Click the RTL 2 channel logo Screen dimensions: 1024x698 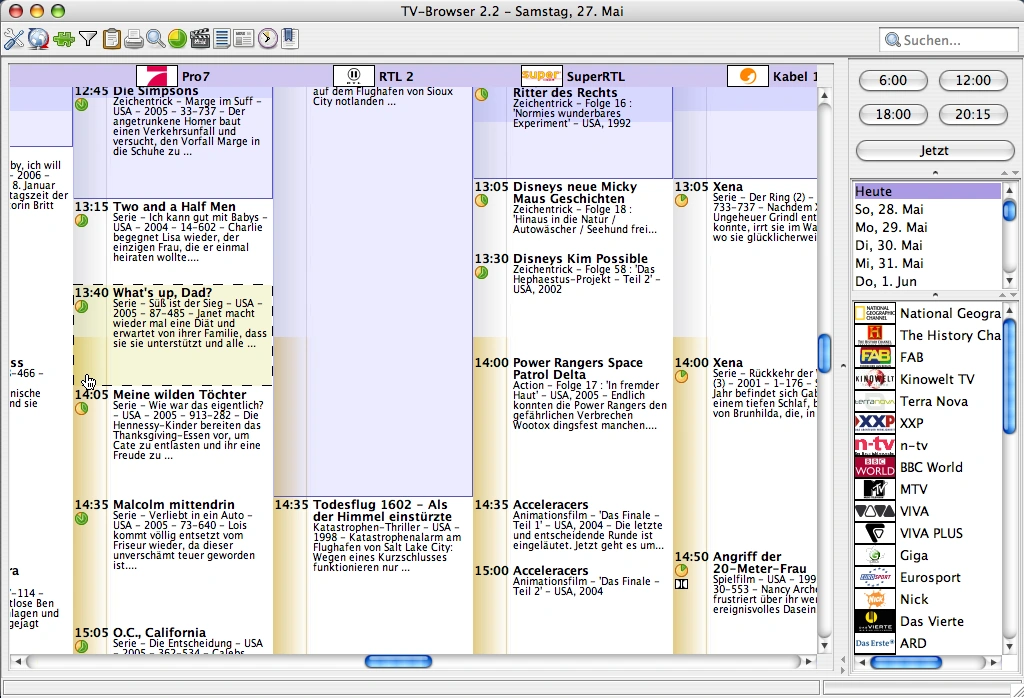tap(353, 76)
